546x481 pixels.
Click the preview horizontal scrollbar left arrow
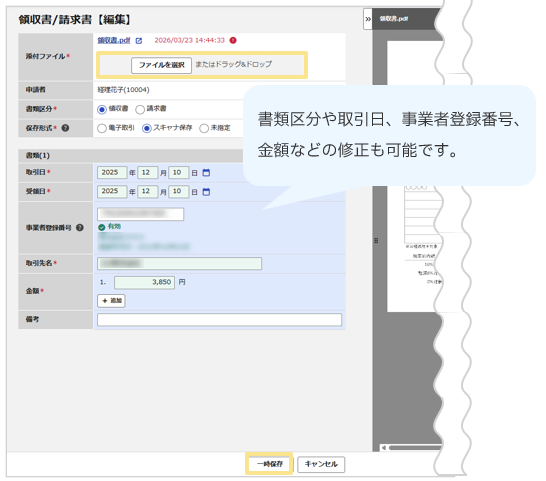click(384, 448)
